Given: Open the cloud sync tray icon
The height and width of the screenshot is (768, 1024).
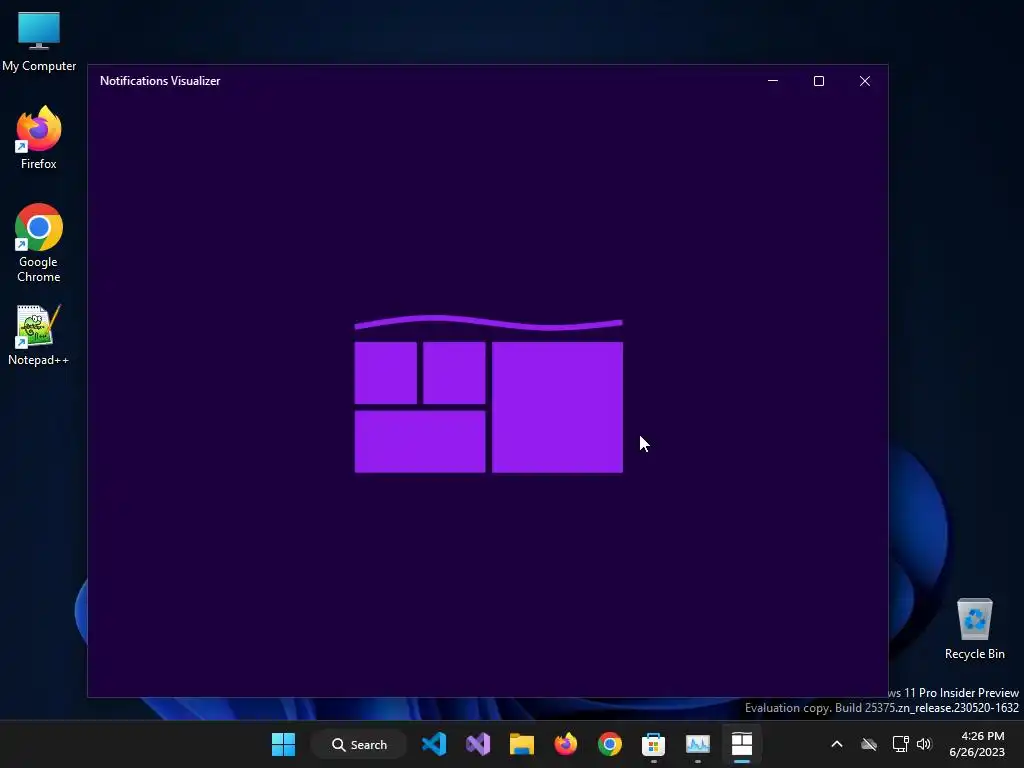Looking at the screenshot, I should [869, 744].
